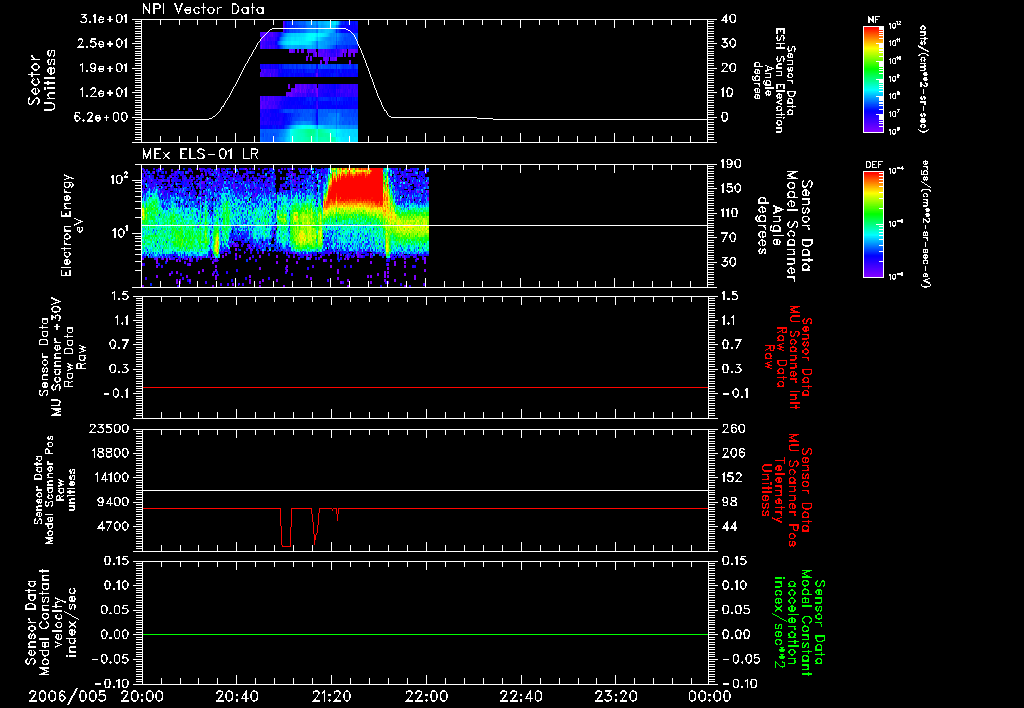Screen dimensions: 1024x708
Task: Click the NF flux color bar
Action: [873, 78]
